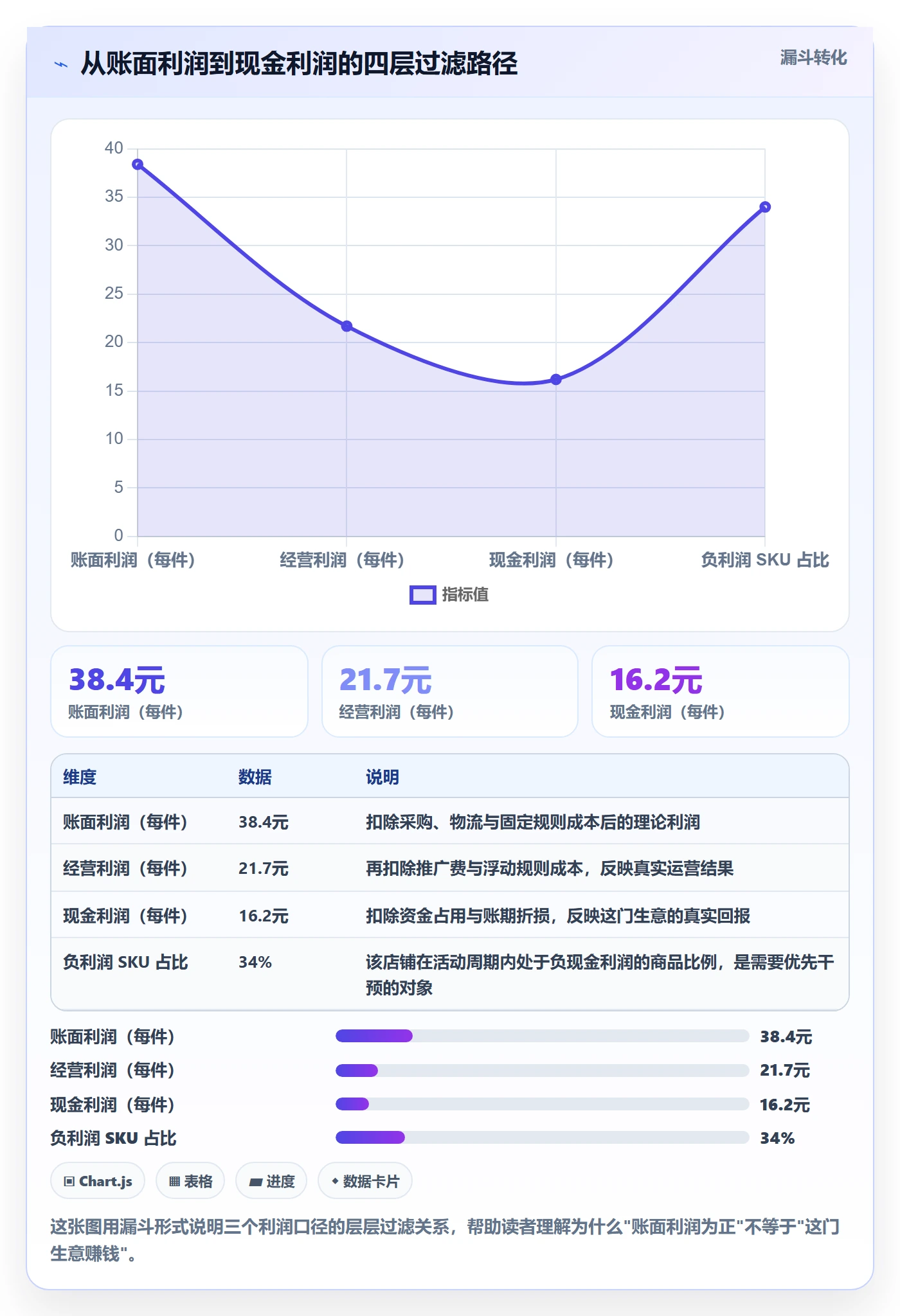900x1316 pixels.
Task: Click the 进度 chip
Action: [x=271, y=1181]
